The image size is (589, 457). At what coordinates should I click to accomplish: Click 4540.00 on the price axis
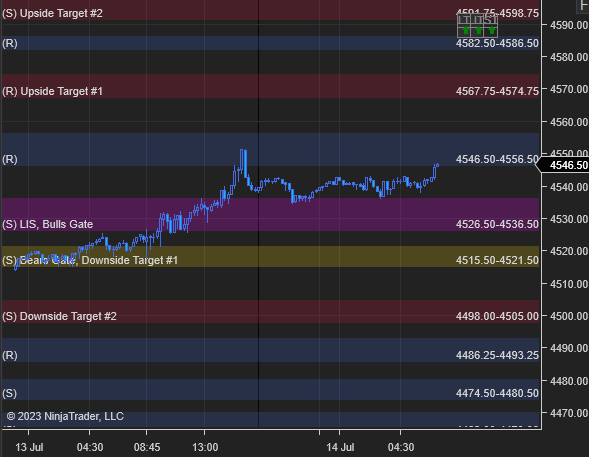pos(569,187)
